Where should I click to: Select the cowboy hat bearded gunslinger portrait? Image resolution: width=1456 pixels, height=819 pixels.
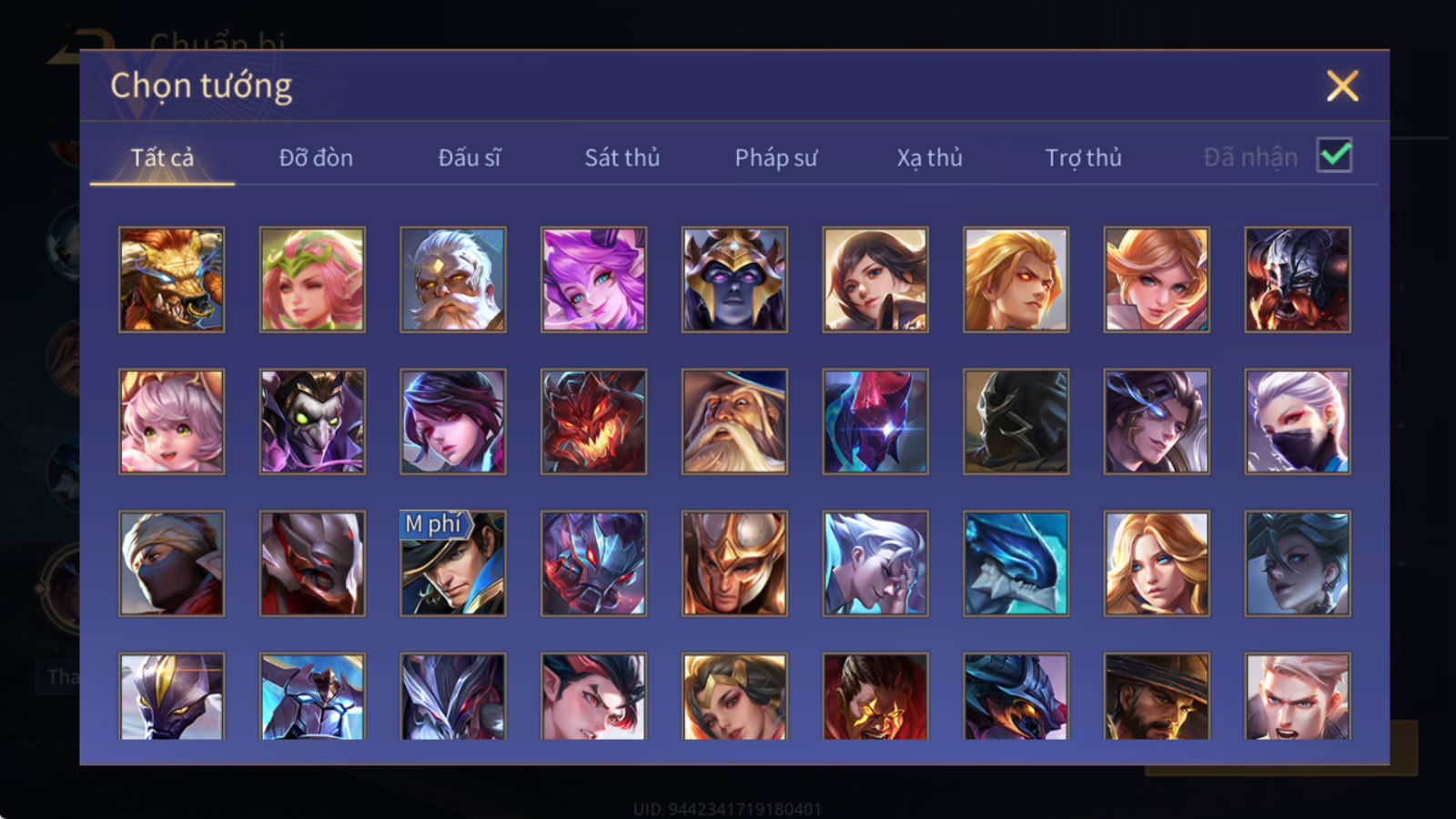click(1157, 696)
